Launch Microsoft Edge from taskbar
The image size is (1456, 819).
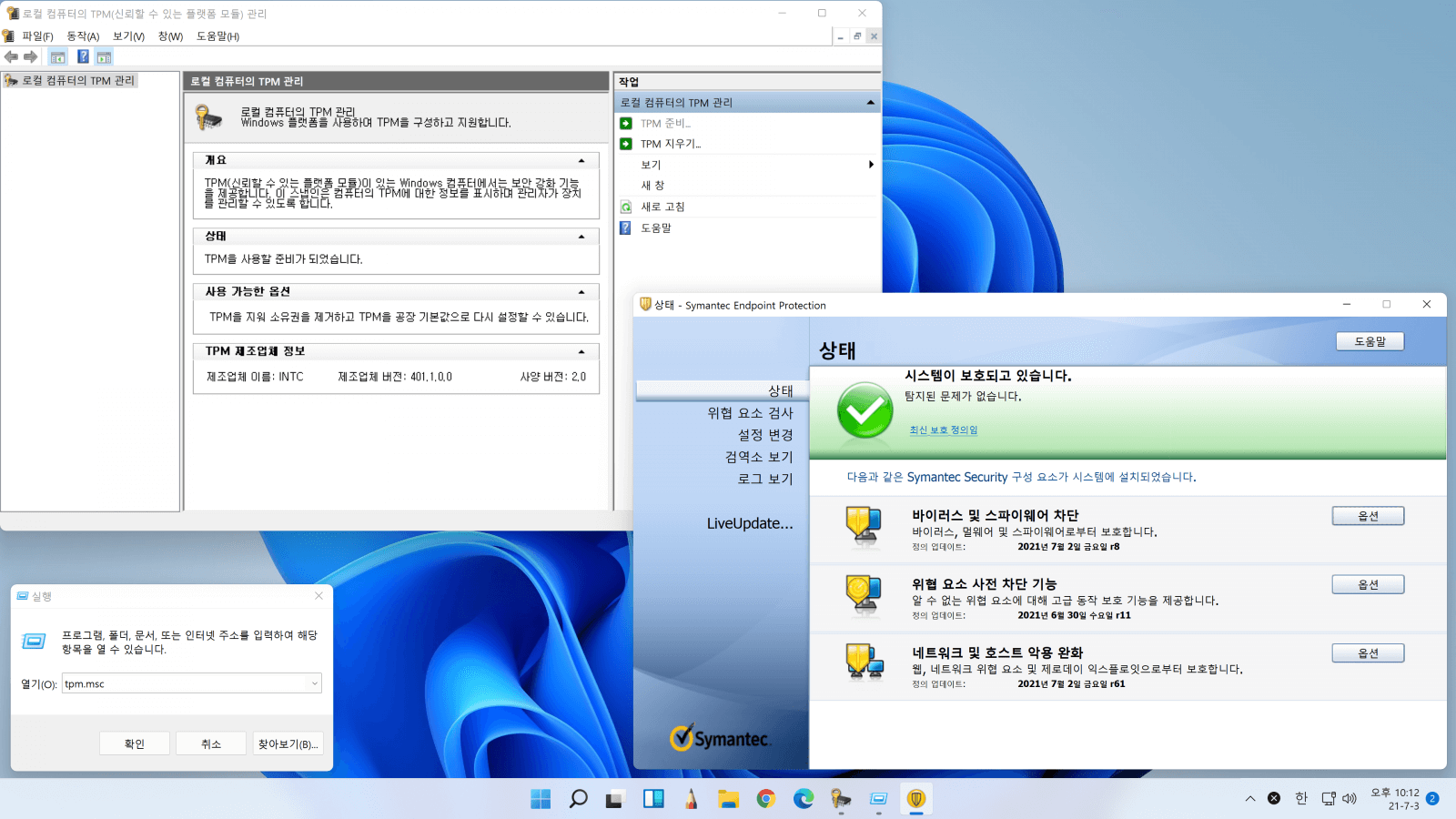click(804, 799)
